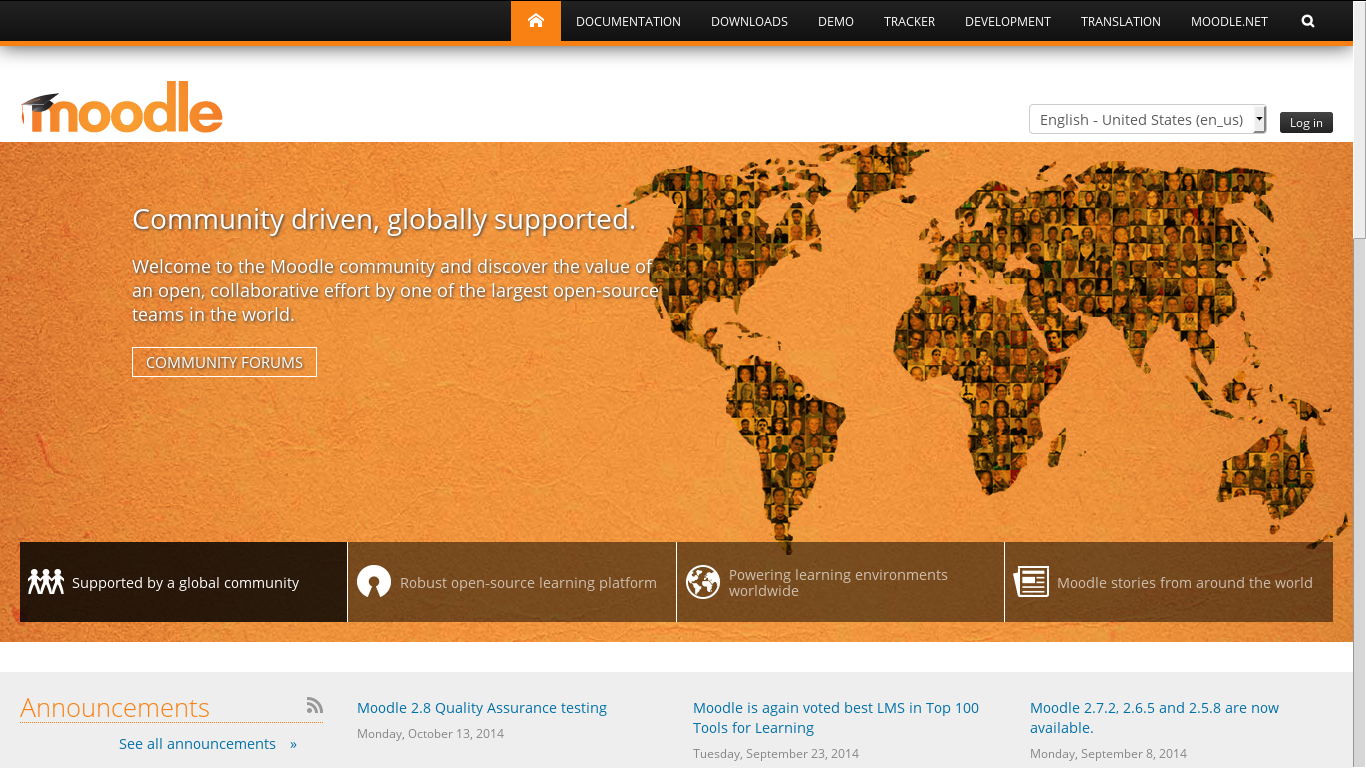This screenshot has width=1366, height=768.
Task: Open 'Moodle 2.8 Quality Assurance testing' announcement
Action: coord(482,708)
